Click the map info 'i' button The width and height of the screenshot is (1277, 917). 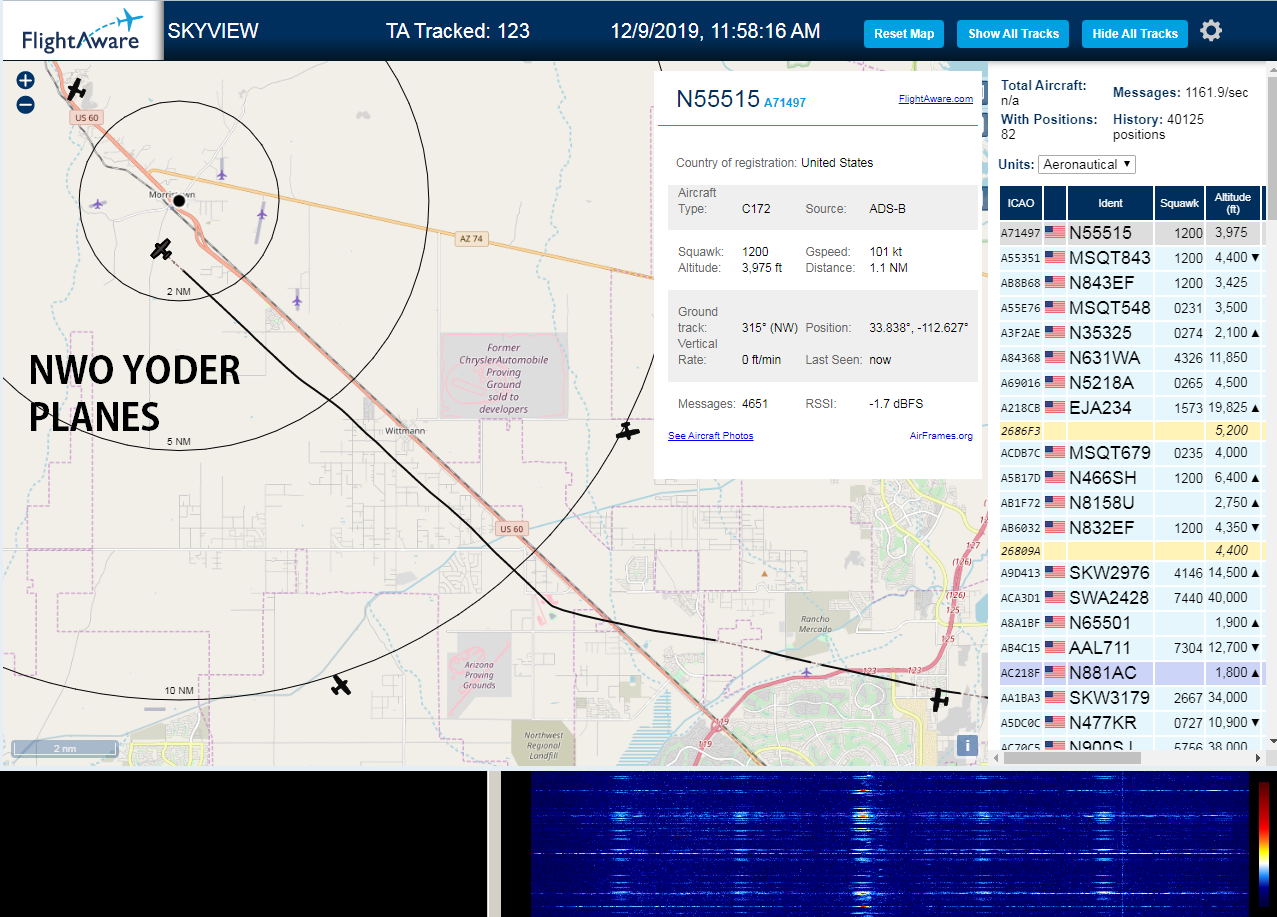click(x=967, y=745)
